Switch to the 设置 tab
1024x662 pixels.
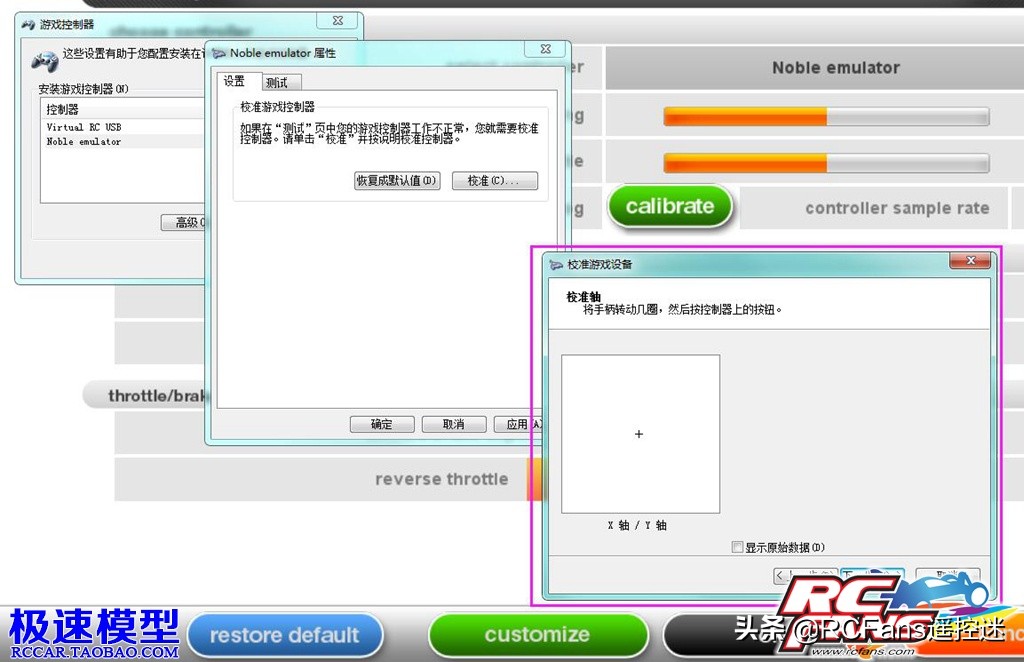[x=236, y=81]
